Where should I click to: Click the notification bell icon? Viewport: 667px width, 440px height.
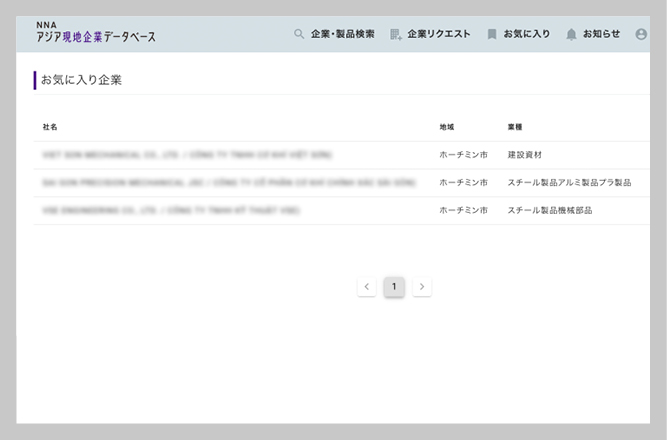(x=571, y=34)
